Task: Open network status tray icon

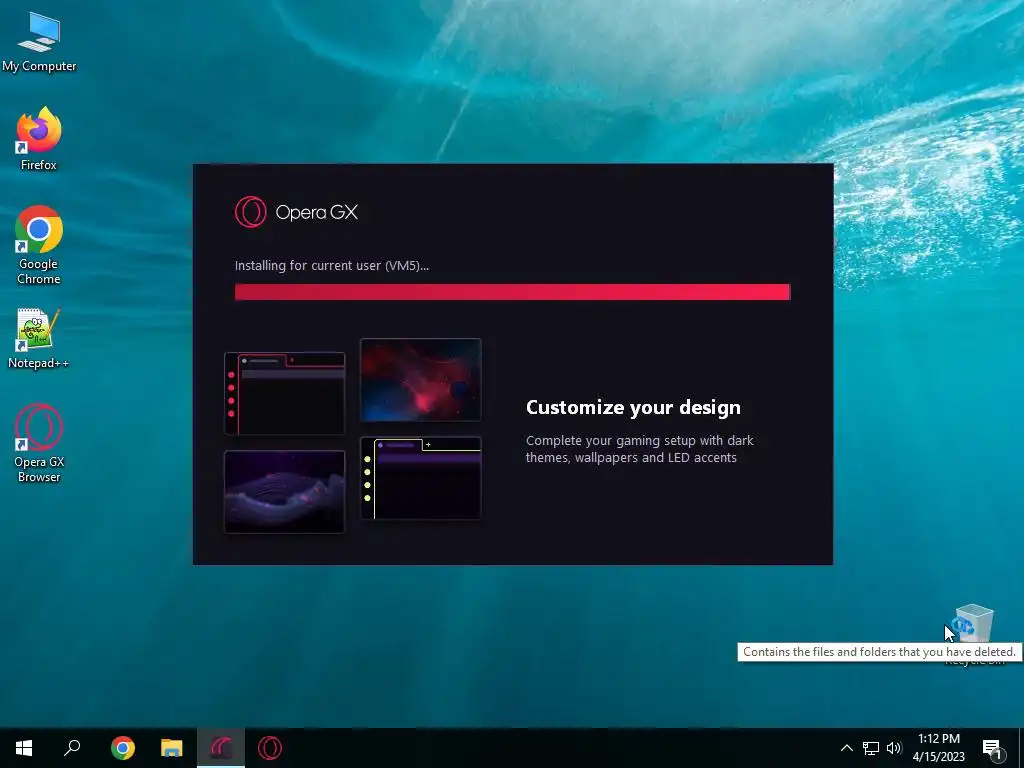Action: [871, 748]
